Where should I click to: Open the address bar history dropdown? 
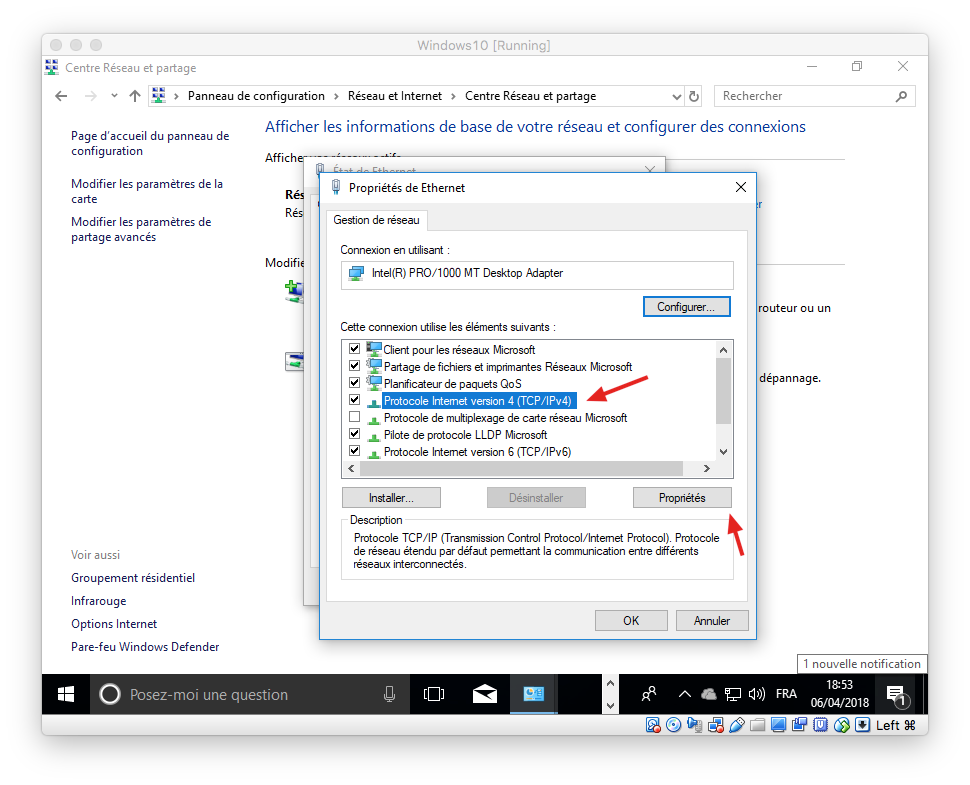point(677,97)
